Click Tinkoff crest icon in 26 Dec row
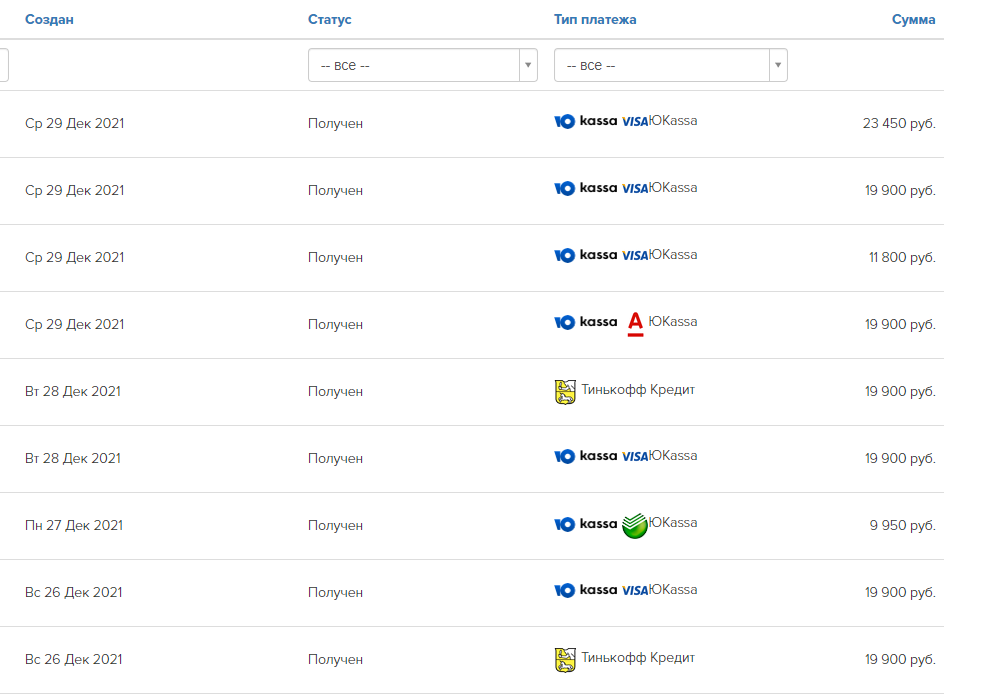Image resolution: width=981 pixels, height=699 pixels. point(565,659)
